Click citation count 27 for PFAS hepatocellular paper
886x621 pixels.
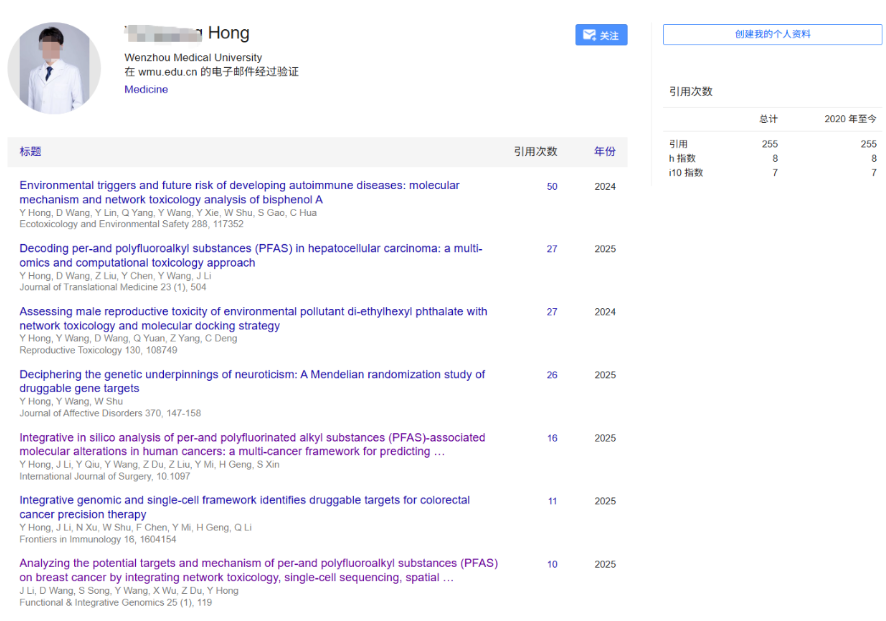tap(552, 249)
